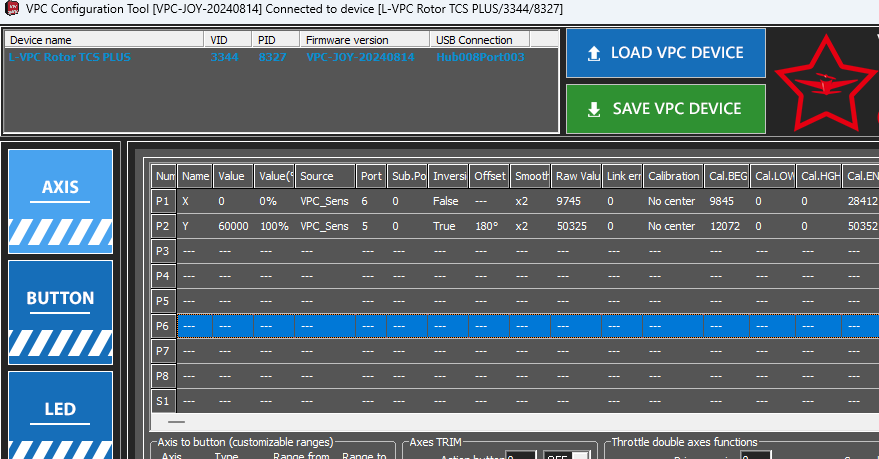Select axis row header P7
The height and width of the screenshot is (459, 879).
(x=163, y=351)
